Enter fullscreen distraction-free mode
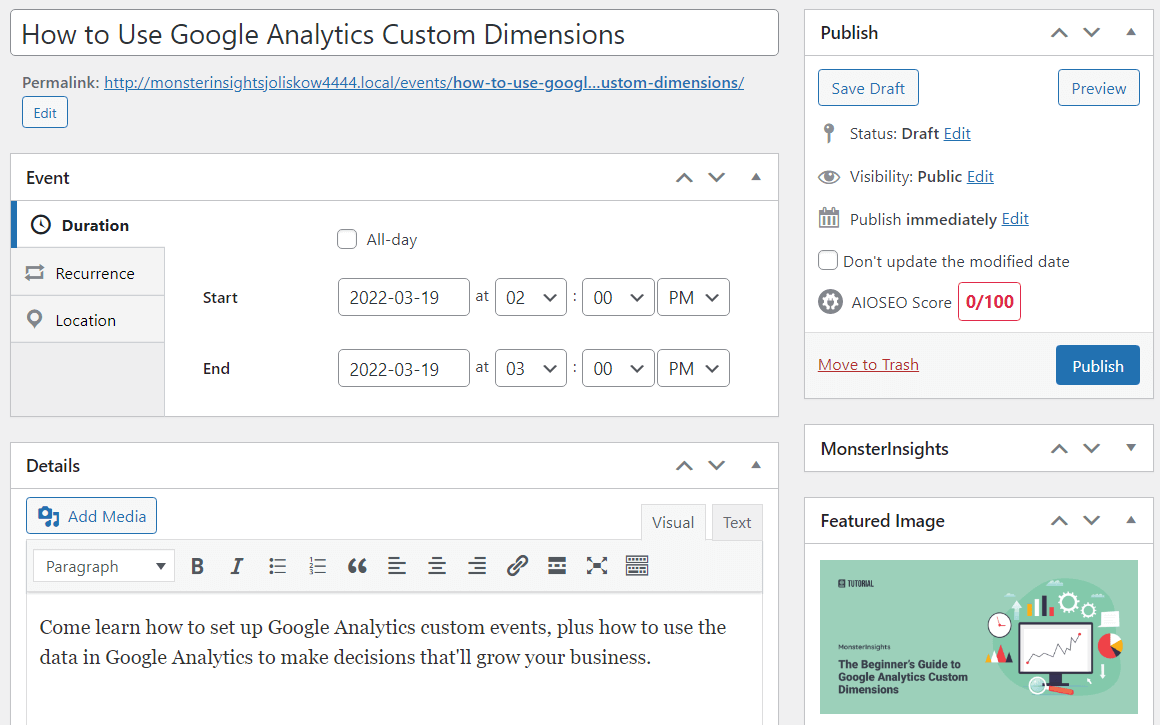Screen dimensions: 1160x725 tap(597, 566)
